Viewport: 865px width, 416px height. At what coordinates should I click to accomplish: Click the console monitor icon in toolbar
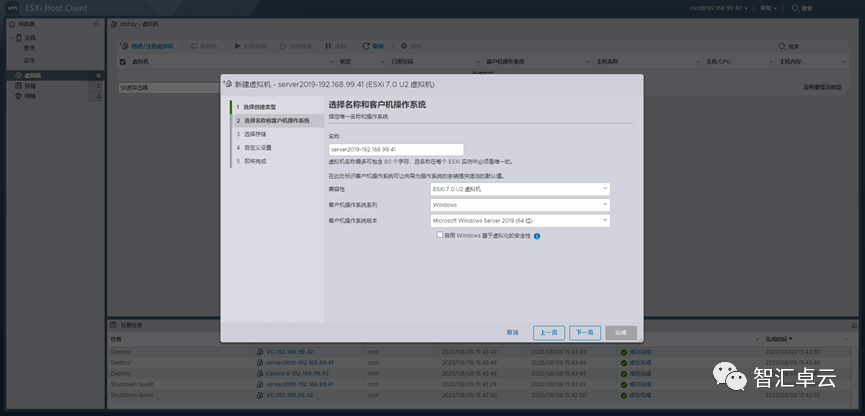point(194,46)
